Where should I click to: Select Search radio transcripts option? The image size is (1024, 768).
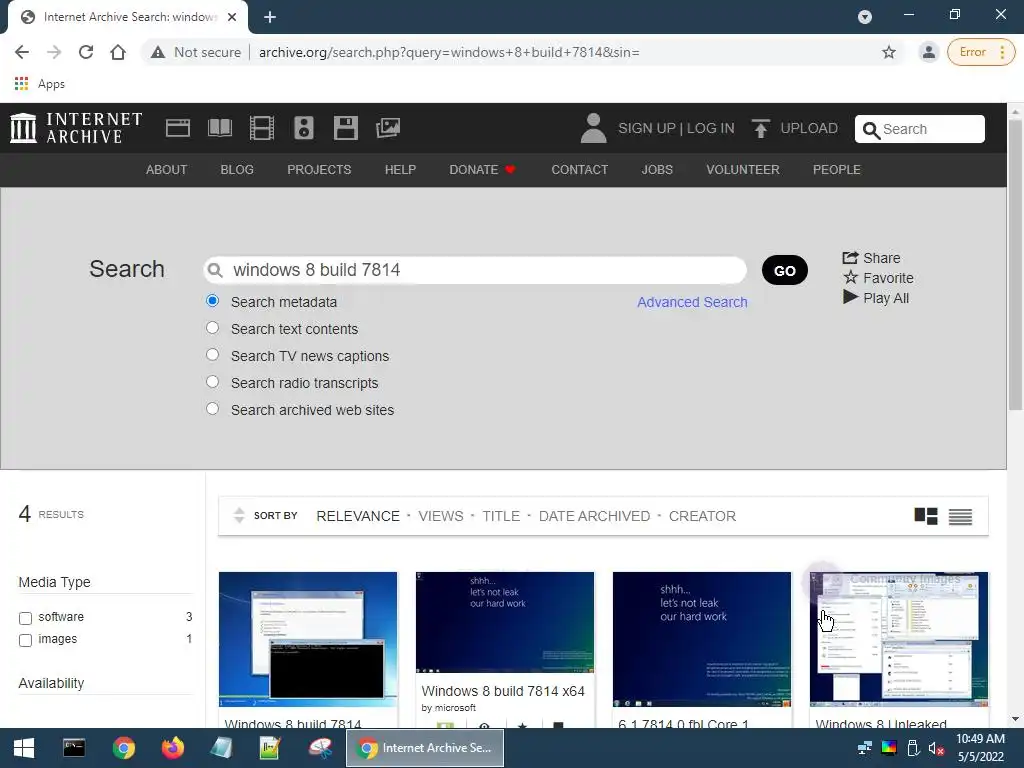212,381
